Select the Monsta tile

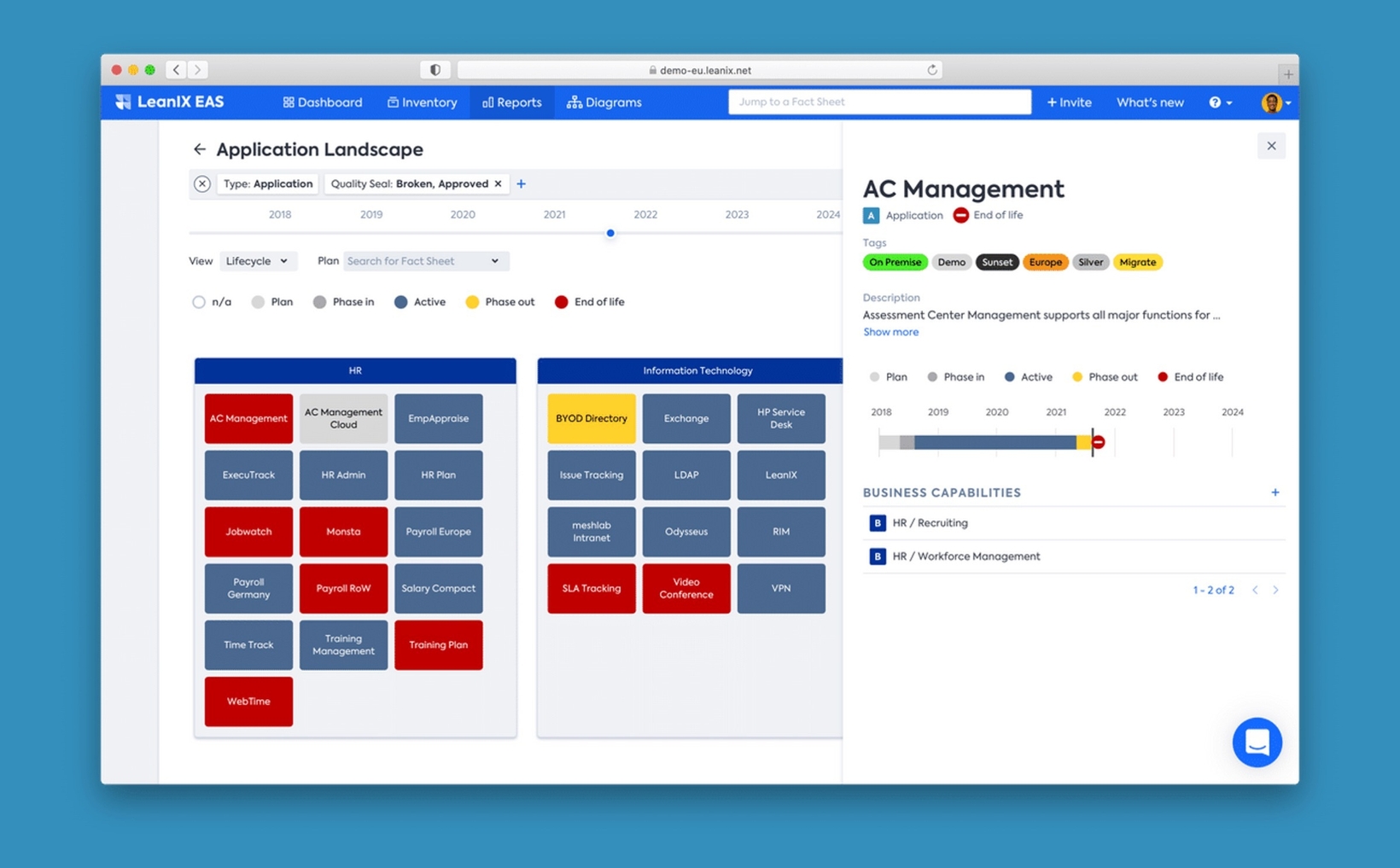click(343, 532)
